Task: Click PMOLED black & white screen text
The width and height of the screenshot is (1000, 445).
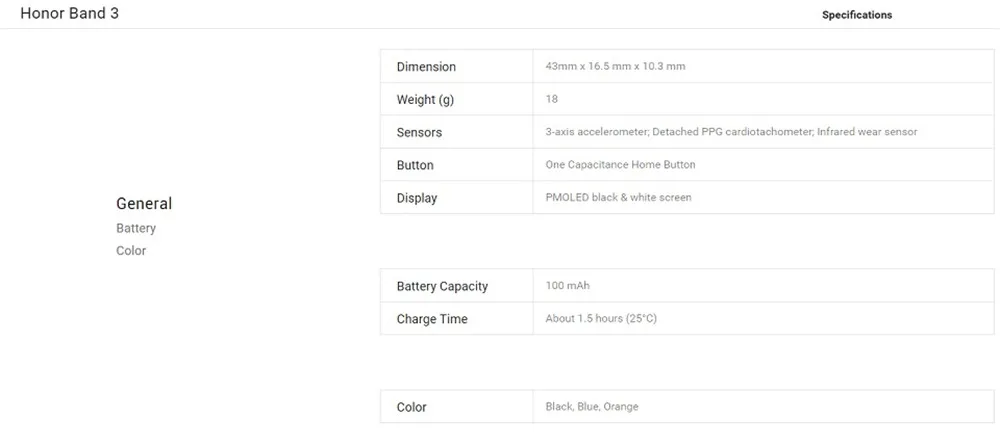Action: coord(619,198)
